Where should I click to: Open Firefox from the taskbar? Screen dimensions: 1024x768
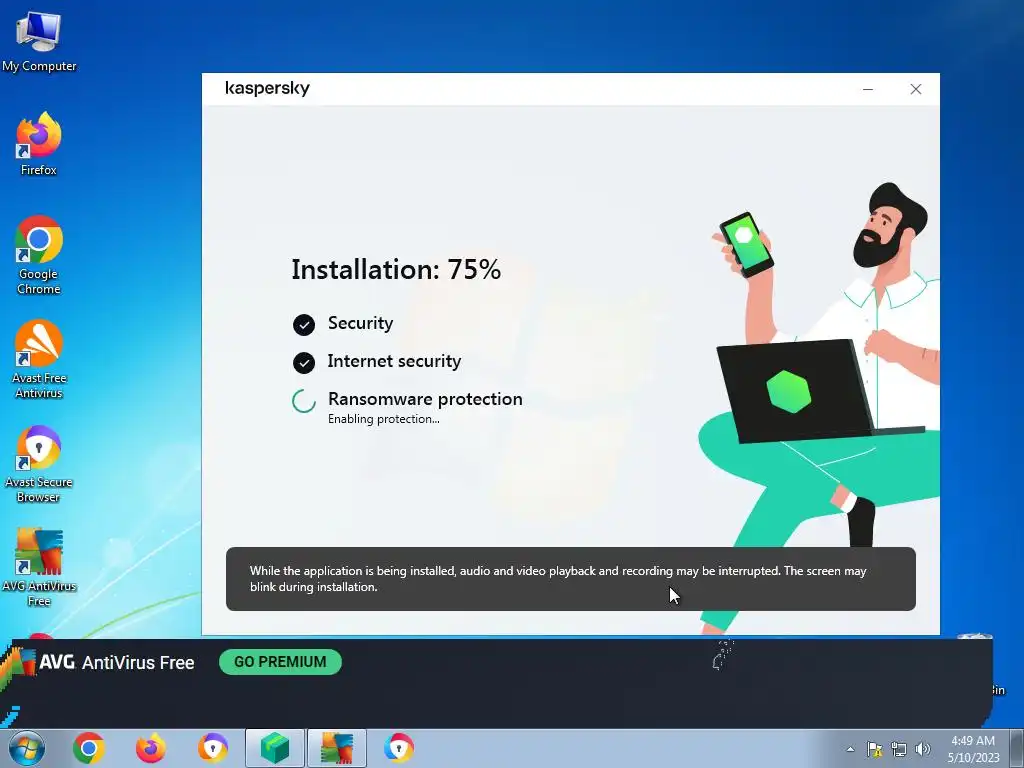point(150,748)
